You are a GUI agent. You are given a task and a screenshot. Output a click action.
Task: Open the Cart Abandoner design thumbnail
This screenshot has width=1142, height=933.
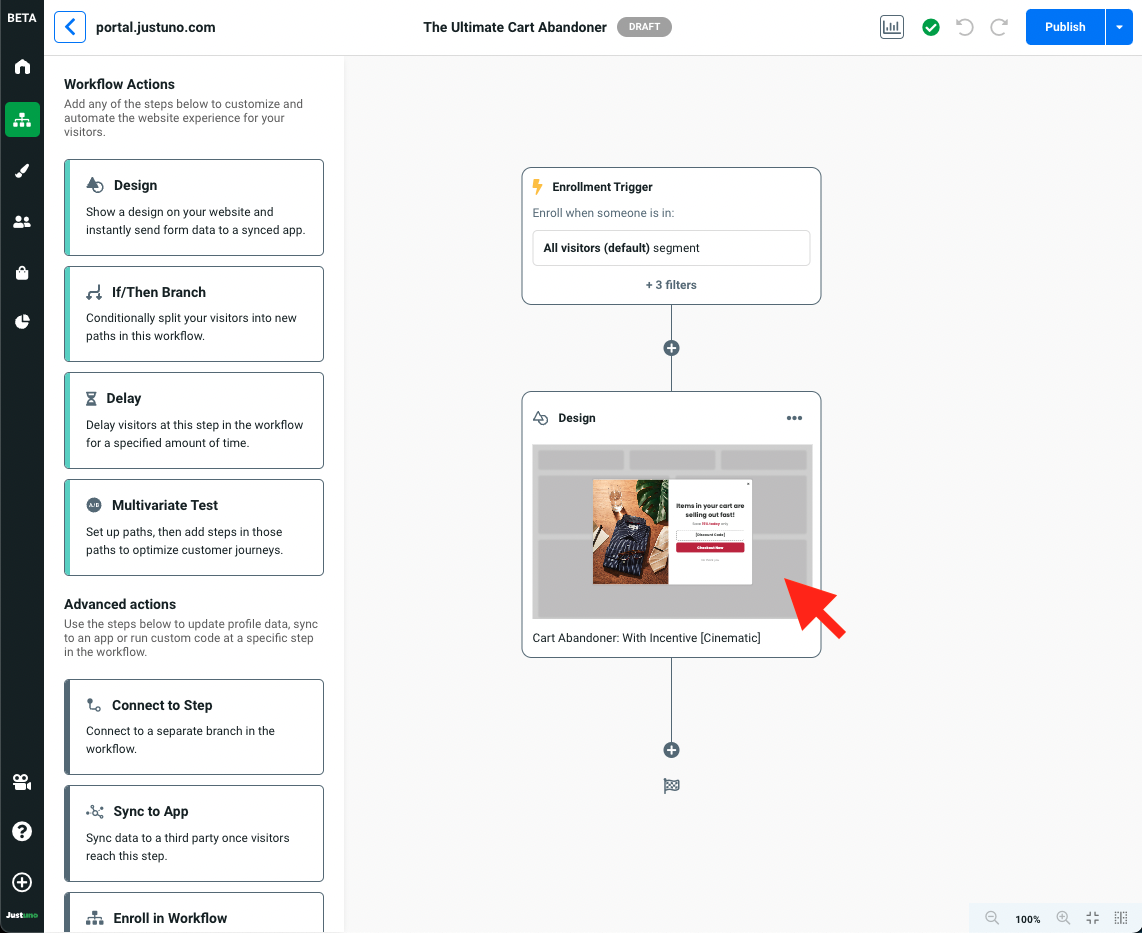coord(671,531)
